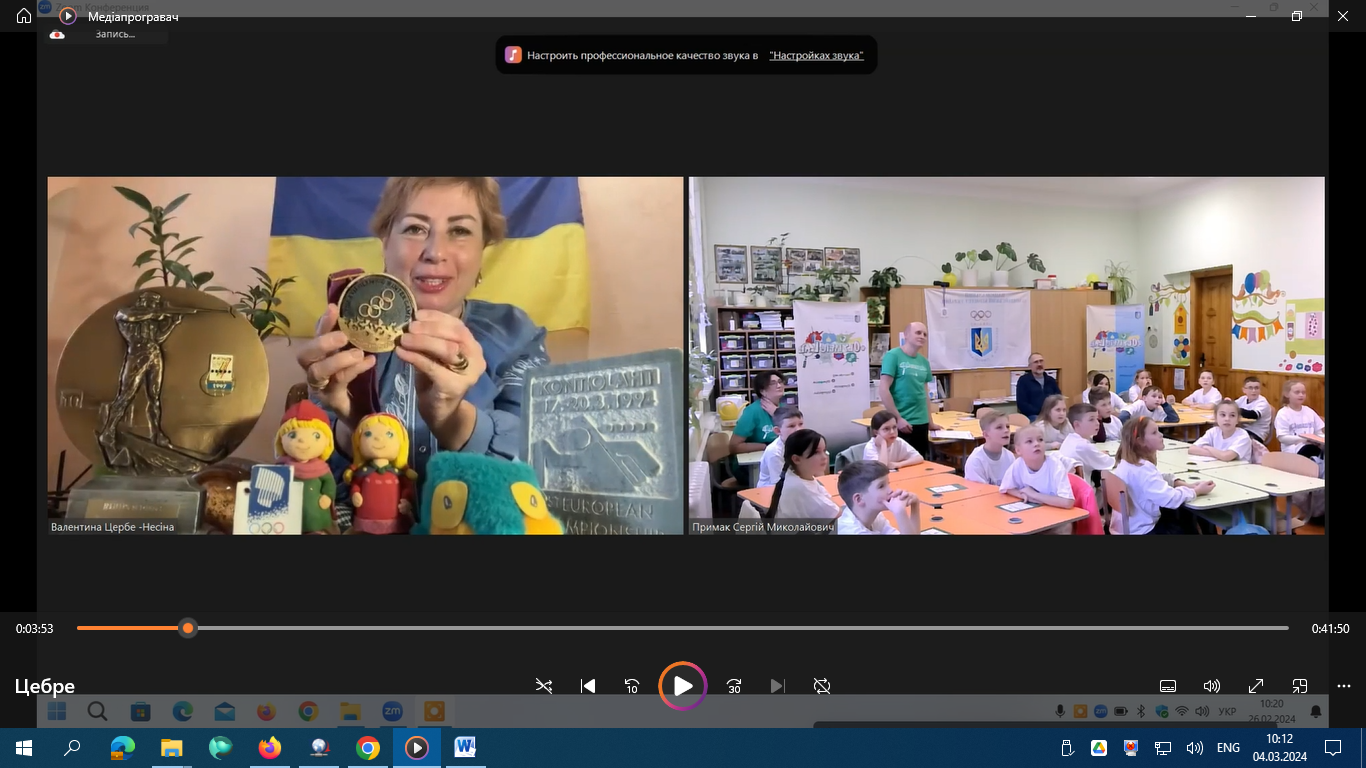Restore down the Media Player window
The width and height of the screenshot is (1366, 768).
pyautogui.click(x=1297, y=16)
